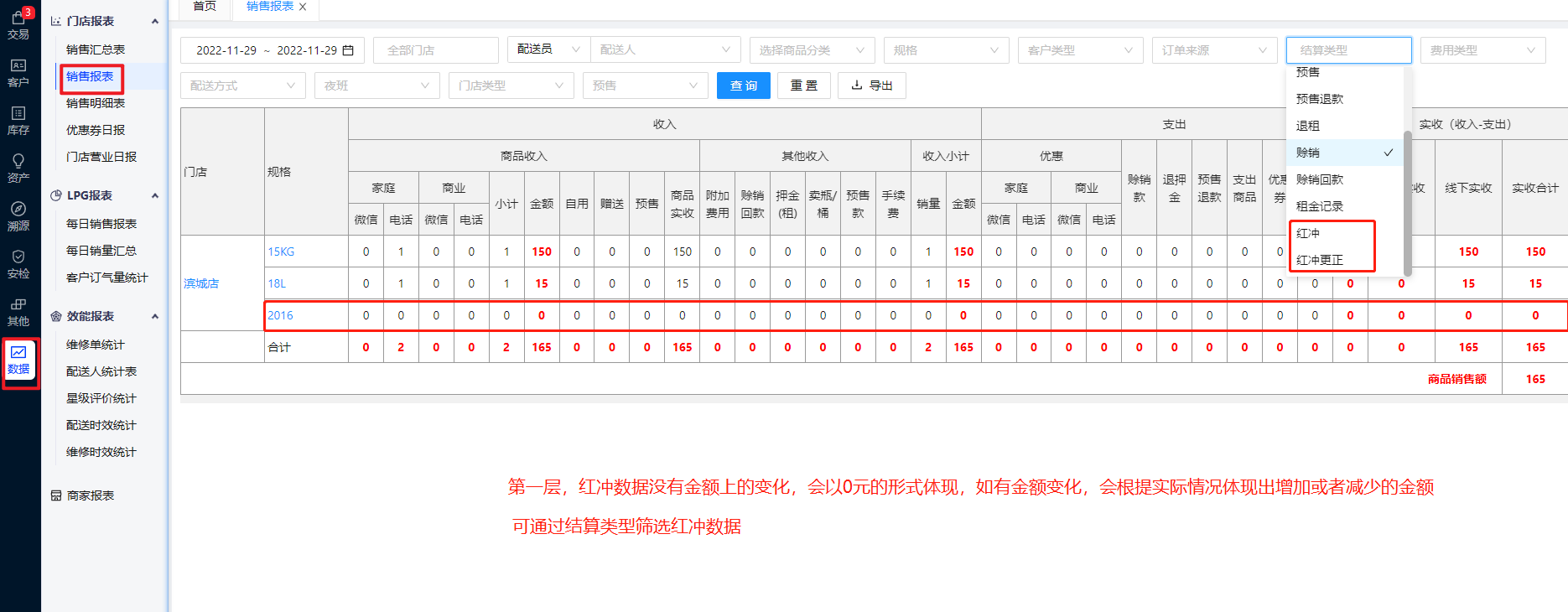Viewport: 1568px width, 612px height.
Task: Switch to the 首页 tab
Action: click(x=204, y=7)
